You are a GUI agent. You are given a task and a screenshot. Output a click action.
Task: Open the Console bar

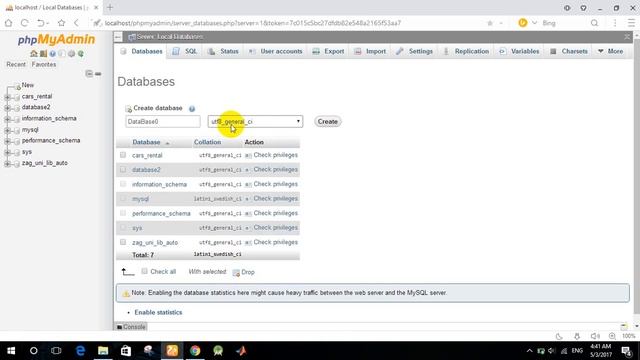click(131, 327)
